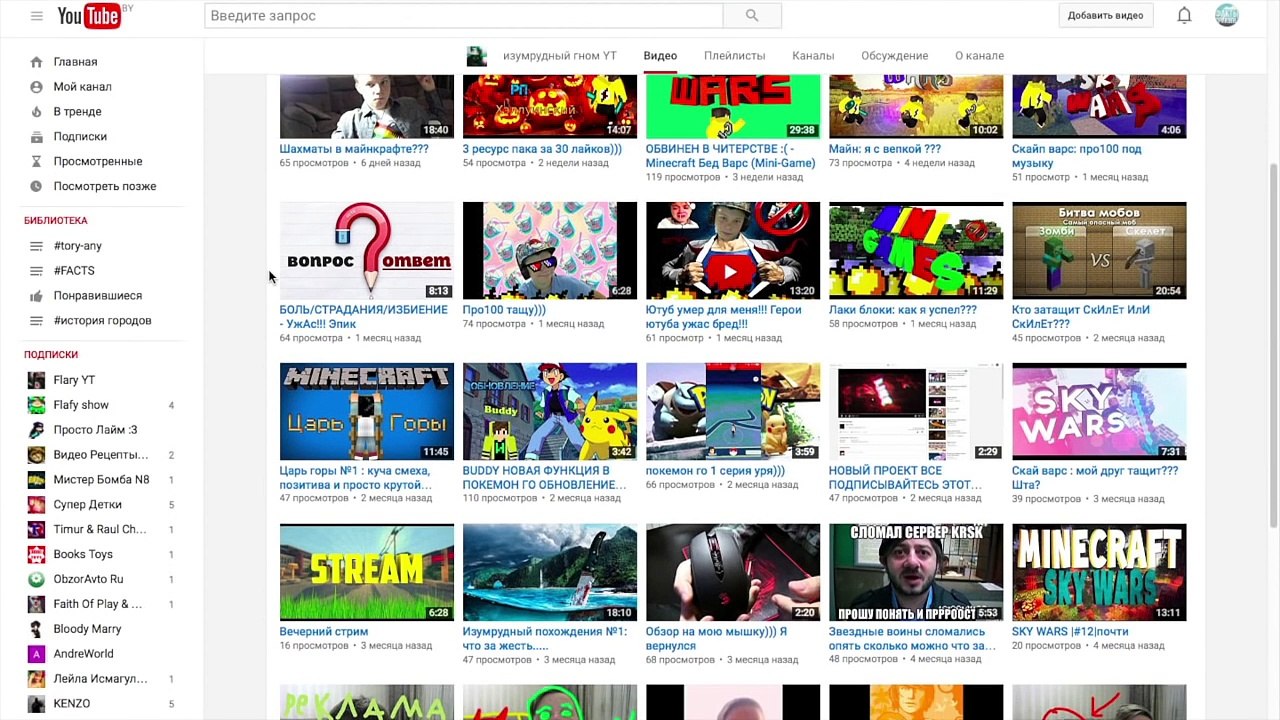
Task: Click the Flary YT channel avatar
Action: point(36,380)
